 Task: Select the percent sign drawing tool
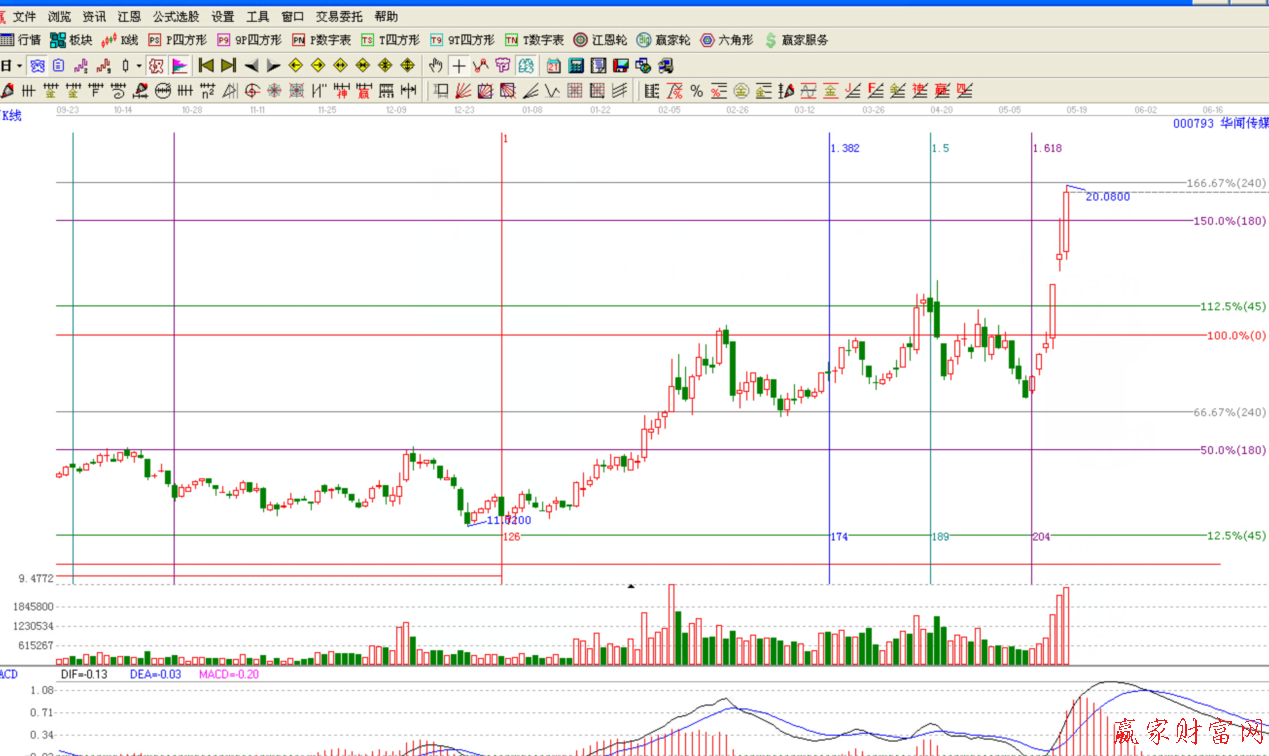696,92
